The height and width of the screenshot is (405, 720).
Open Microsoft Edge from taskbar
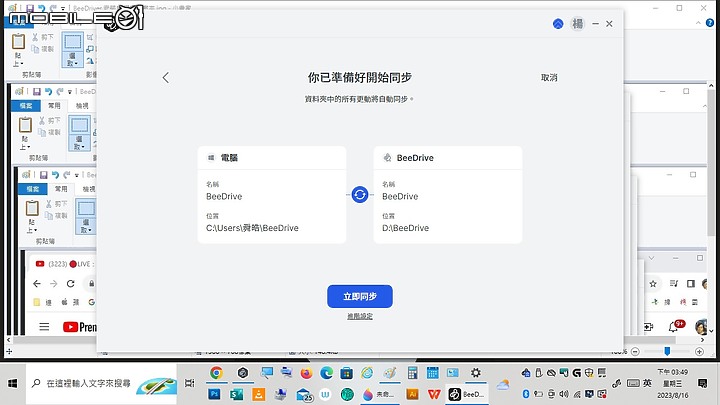point(326,373)
